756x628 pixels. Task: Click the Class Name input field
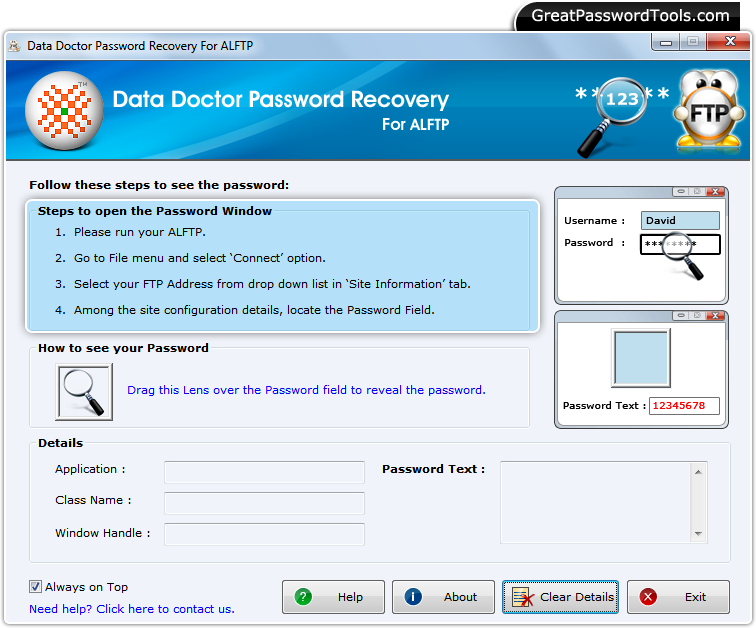(264, 503)
